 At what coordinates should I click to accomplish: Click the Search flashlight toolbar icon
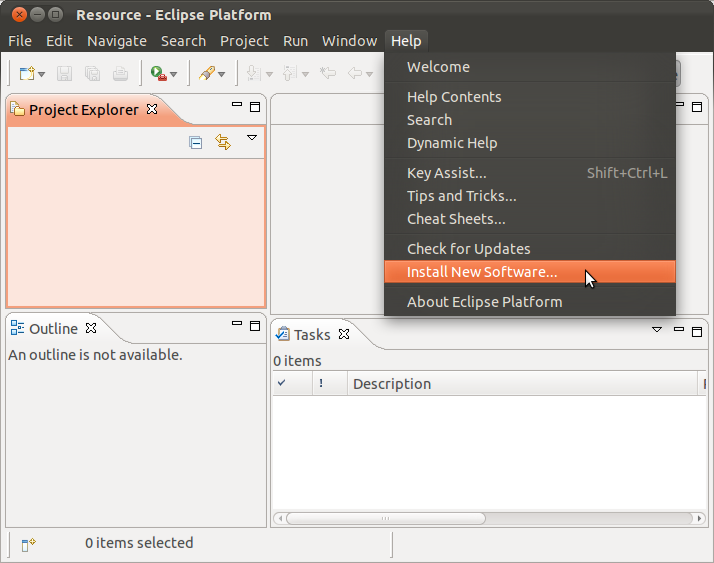[207, 73]
